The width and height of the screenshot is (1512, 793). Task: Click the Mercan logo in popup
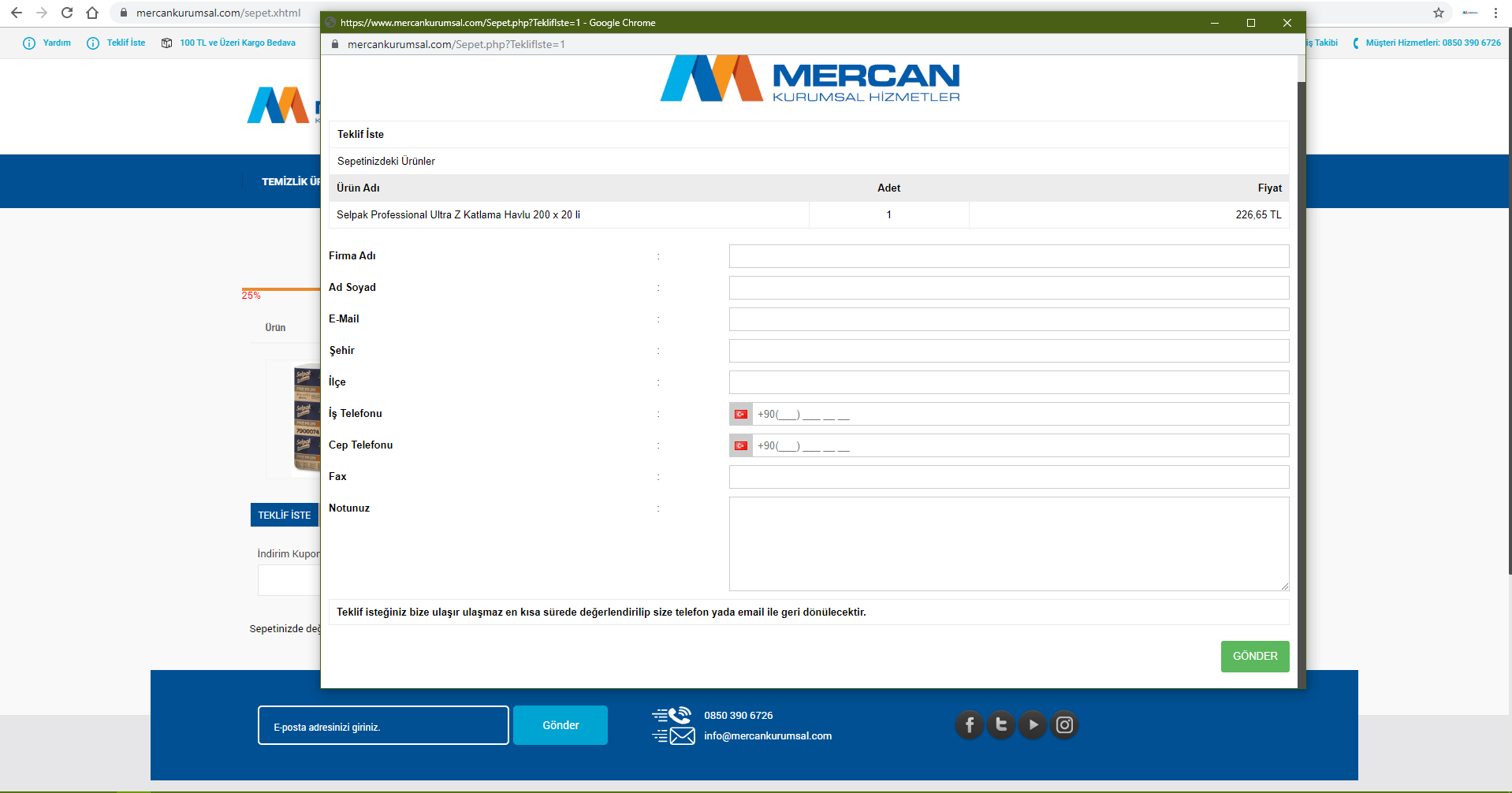pyautogui.click(x=810, y=79)
